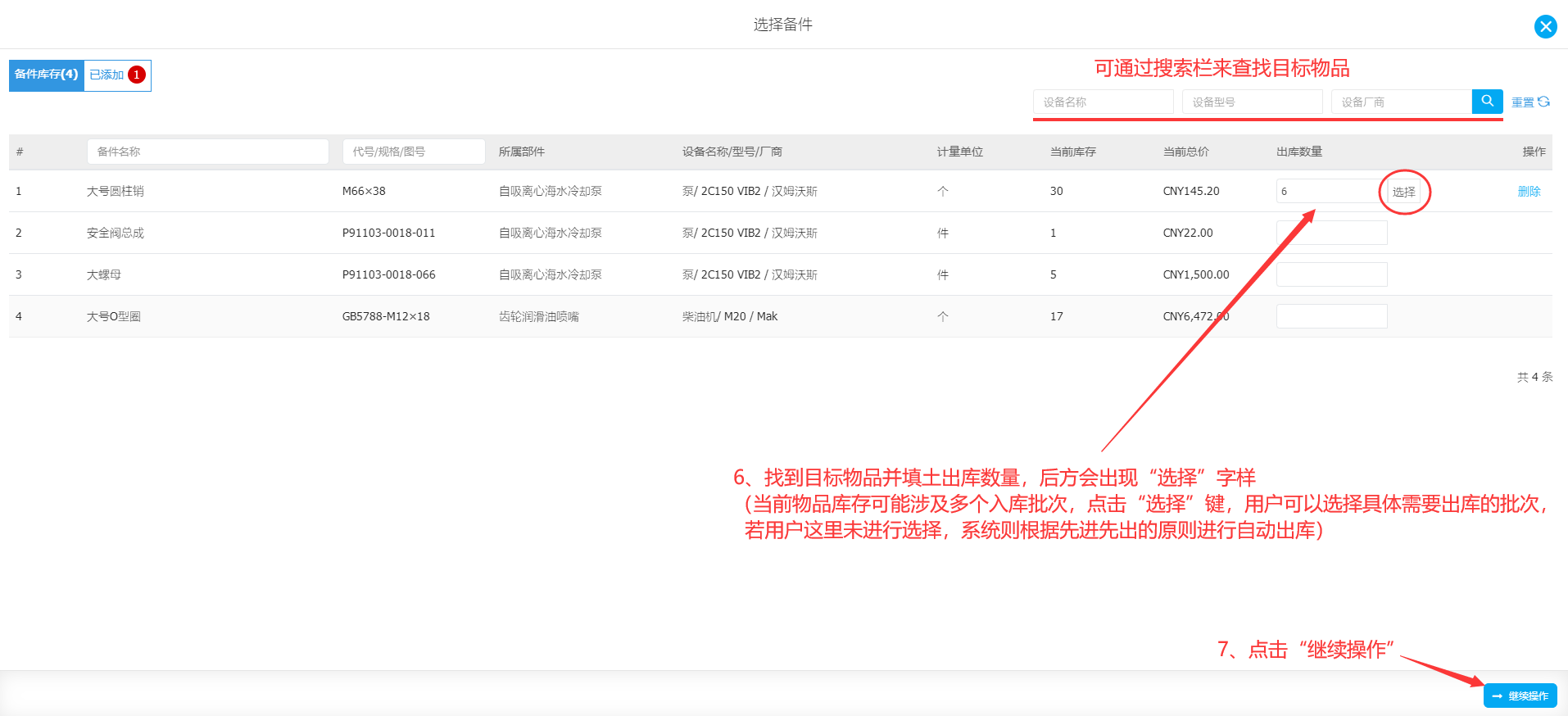Click the CNY1,500.00 price cell
Screen dimensions: 1568x716
pyautogui.click(x=1196, y=274)
